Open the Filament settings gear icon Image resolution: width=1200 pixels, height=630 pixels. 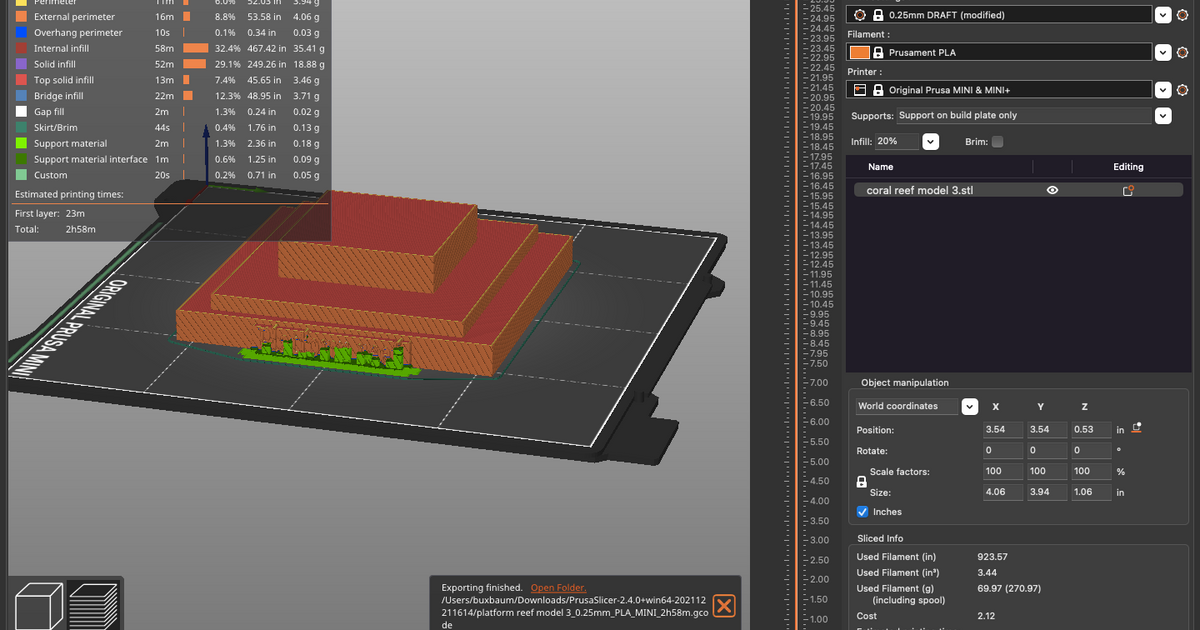(x=1184, y=51)
